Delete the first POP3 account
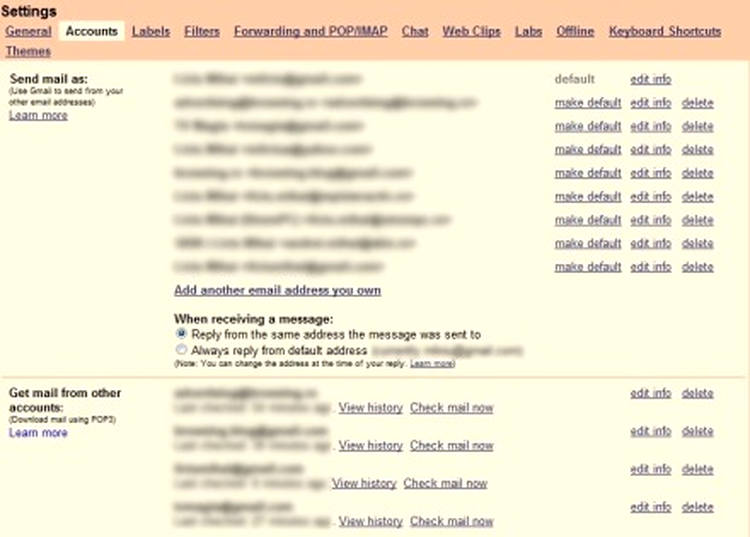This screenshot has width=750, height=537. pyautogui.click(x=697, y=393)
